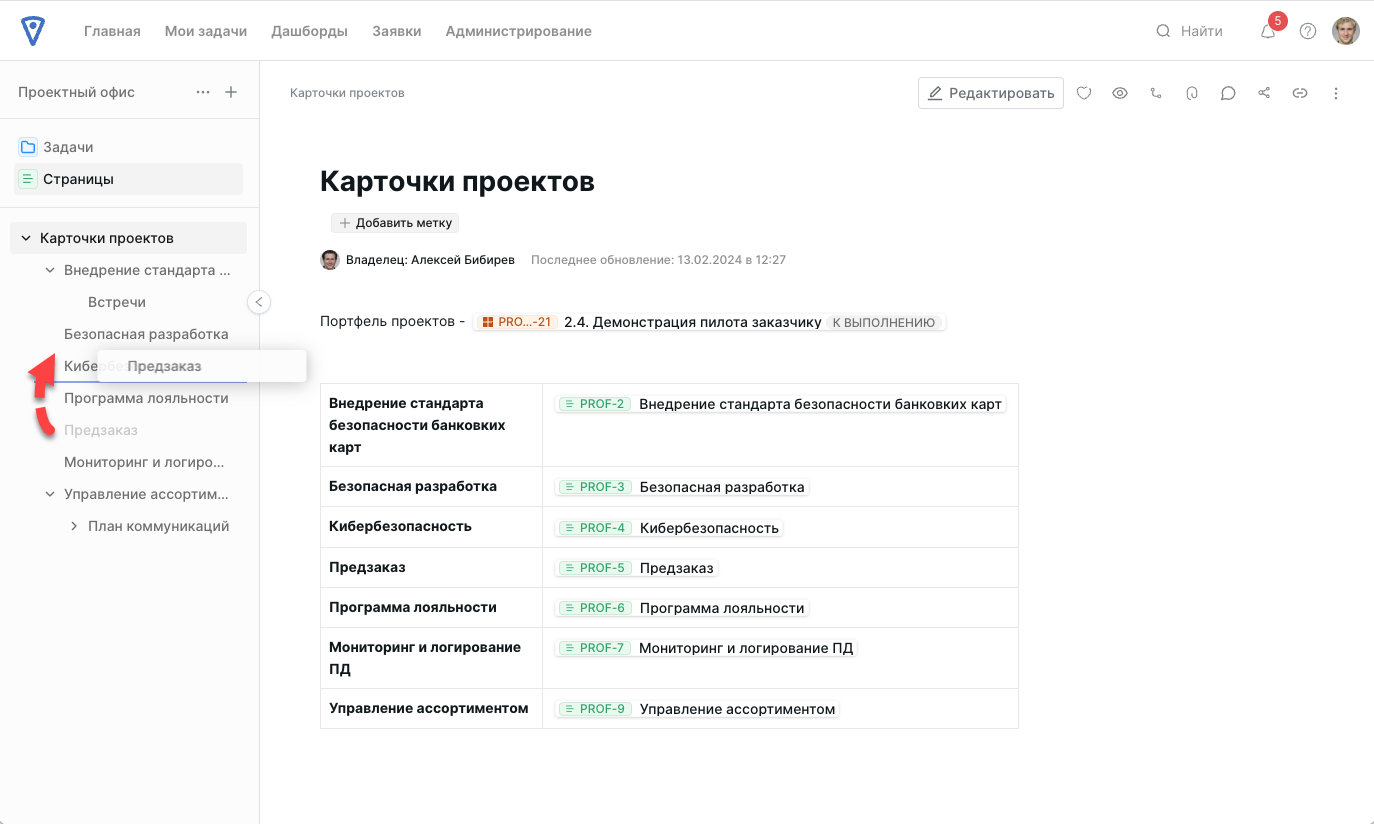Click the heart favorite icon in page toolbar
The image size is (1374, 824).
[x=1084, y=93]
